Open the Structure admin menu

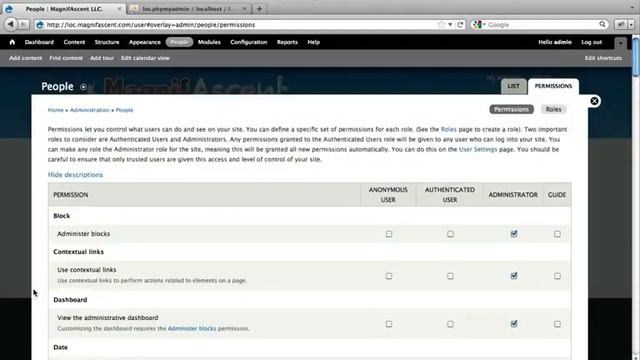[107, 42]
